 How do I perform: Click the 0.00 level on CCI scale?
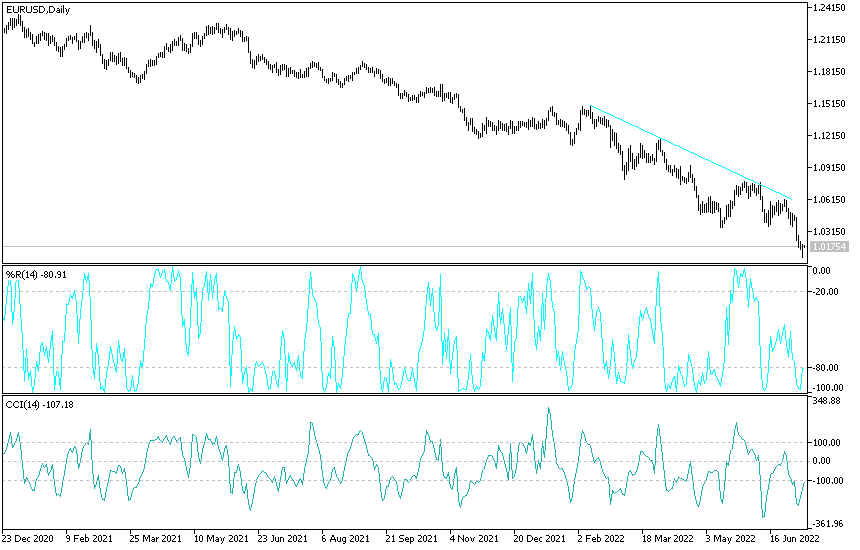(x=822, y=461)
